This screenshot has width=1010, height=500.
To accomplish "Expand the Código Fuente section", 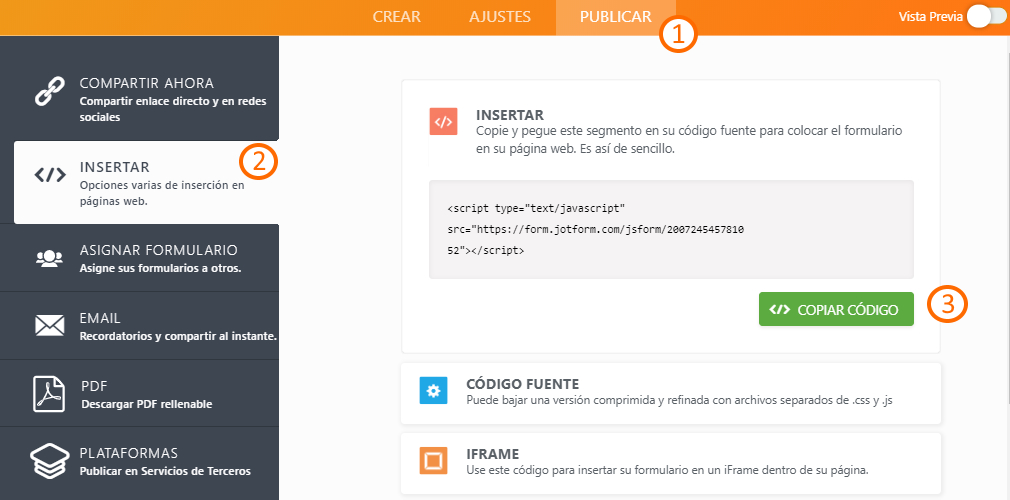I will [670, 391].
